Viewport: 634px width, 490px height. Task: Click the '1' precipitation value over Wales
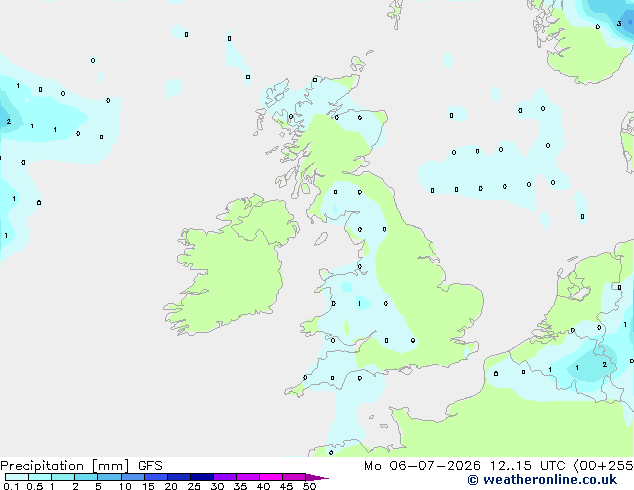click(359, 303)
